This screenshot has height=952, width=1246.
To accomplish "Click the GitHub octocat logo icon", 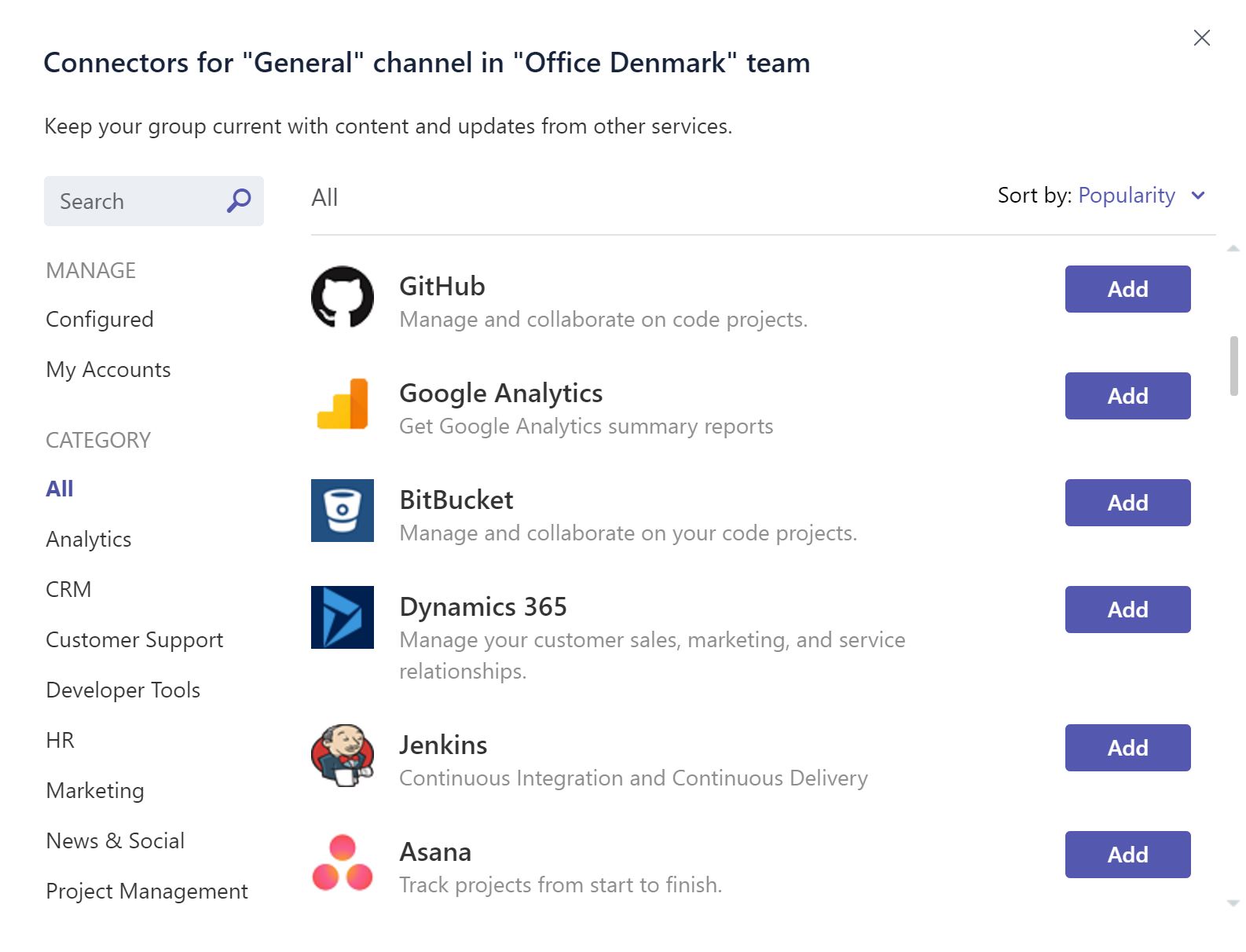I will coord(343,297).
